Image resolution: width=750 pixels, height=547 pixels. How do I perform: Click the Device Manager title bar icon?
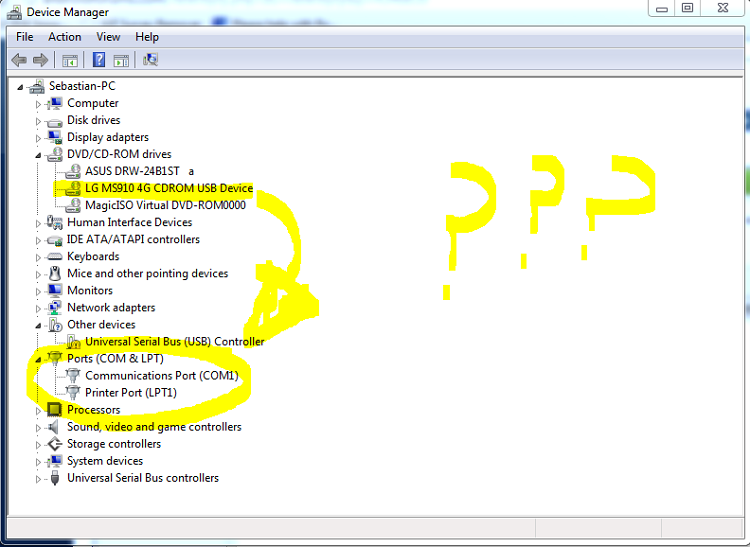(x=13, y=12)
